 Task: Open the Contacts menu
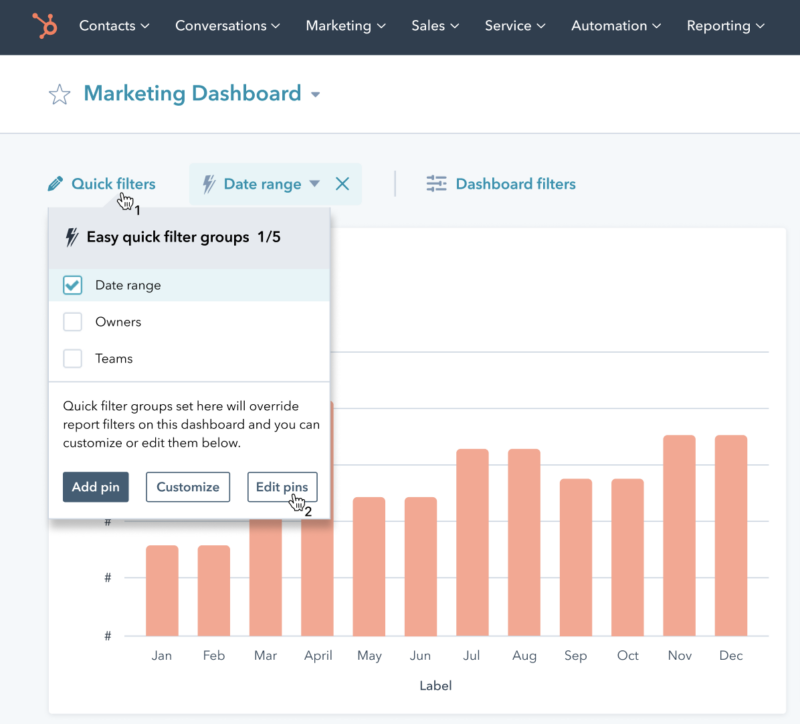[114, 26]
